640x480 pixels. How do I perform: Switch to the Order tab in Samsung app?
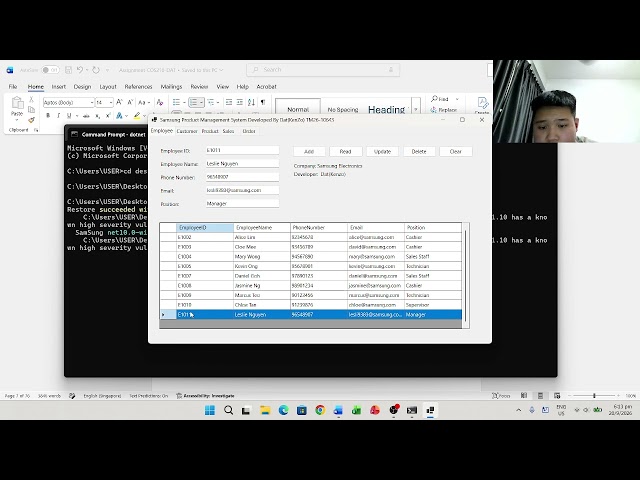249,131
